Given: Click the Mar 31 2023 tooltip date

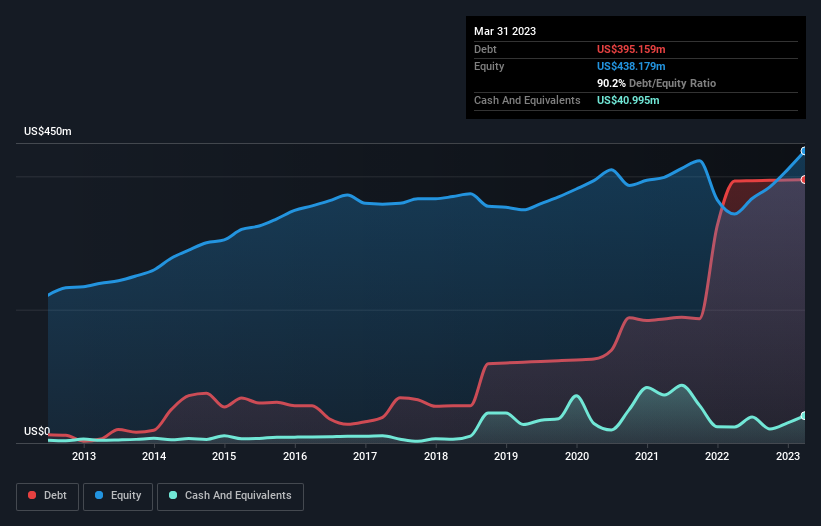Looking at the screenshot, I should (x=505, y=31).
